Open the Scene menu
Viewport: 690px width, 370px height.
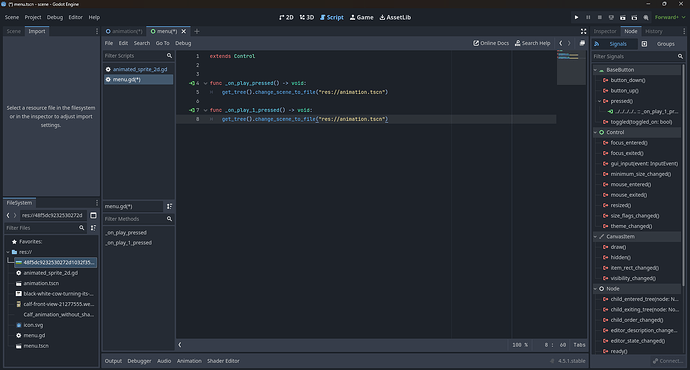pos(12,17)
